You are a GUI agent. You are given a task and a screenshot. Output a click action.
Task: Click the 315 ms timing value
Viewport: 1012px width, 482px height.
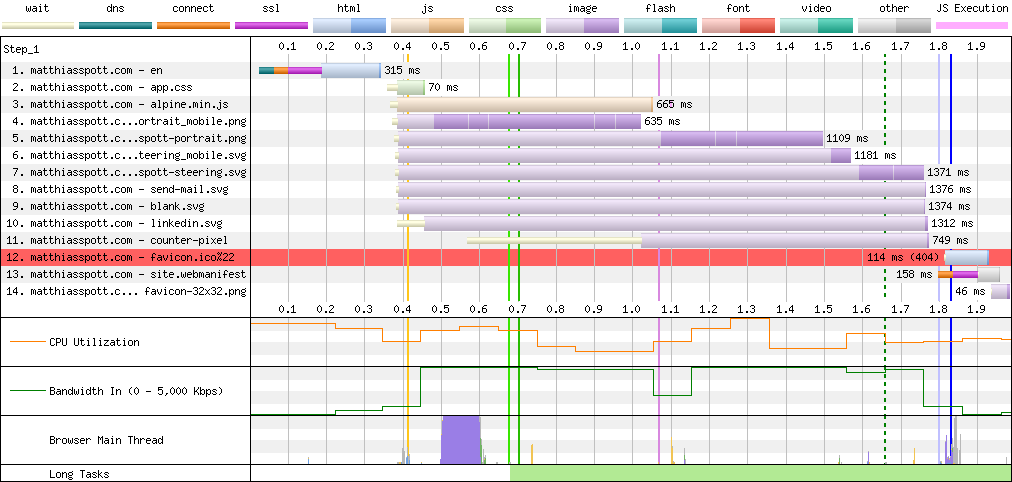click(x=401, y=70)
